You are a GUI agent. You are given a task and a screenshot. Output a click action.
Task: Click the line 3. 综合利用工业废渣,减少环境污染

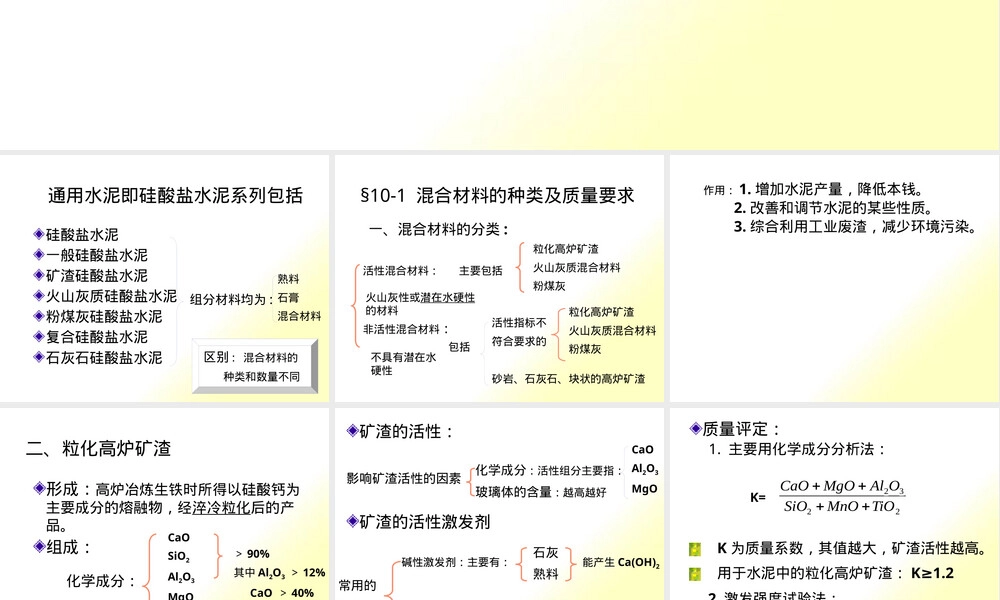click(856, 226)
